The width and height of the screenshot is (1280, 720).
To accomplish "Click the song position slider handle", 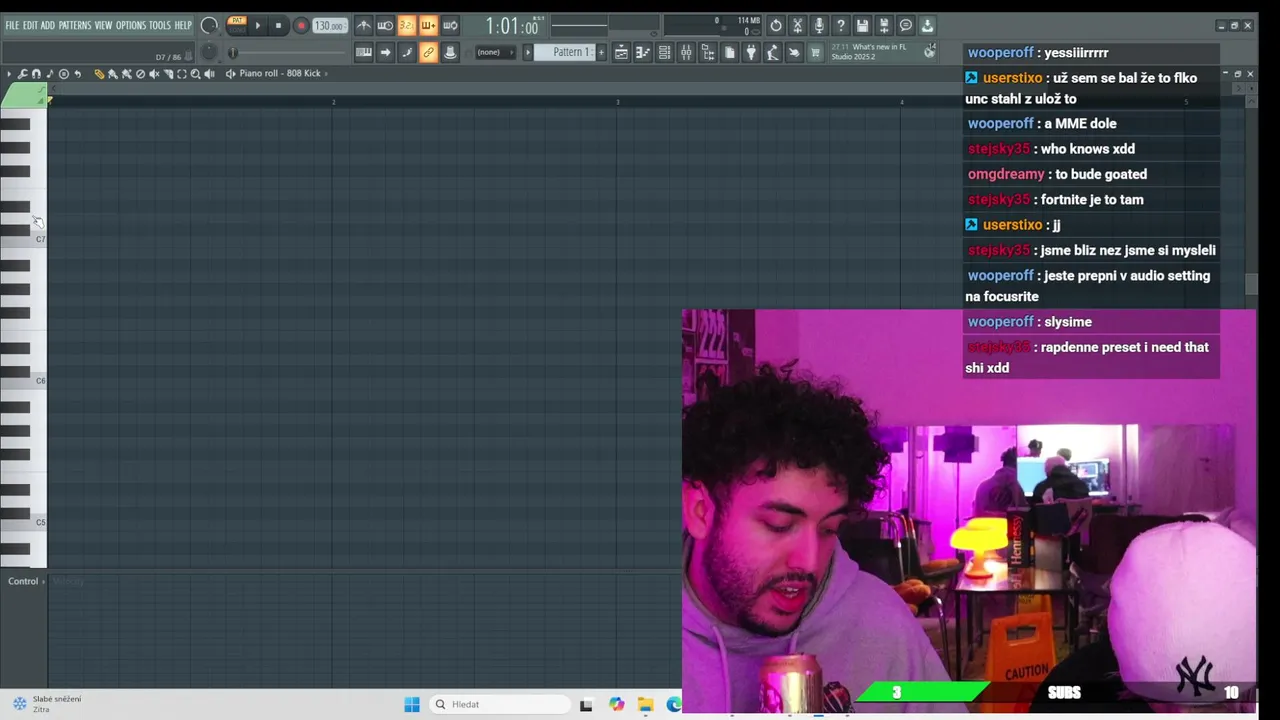I will coord(232,53).
